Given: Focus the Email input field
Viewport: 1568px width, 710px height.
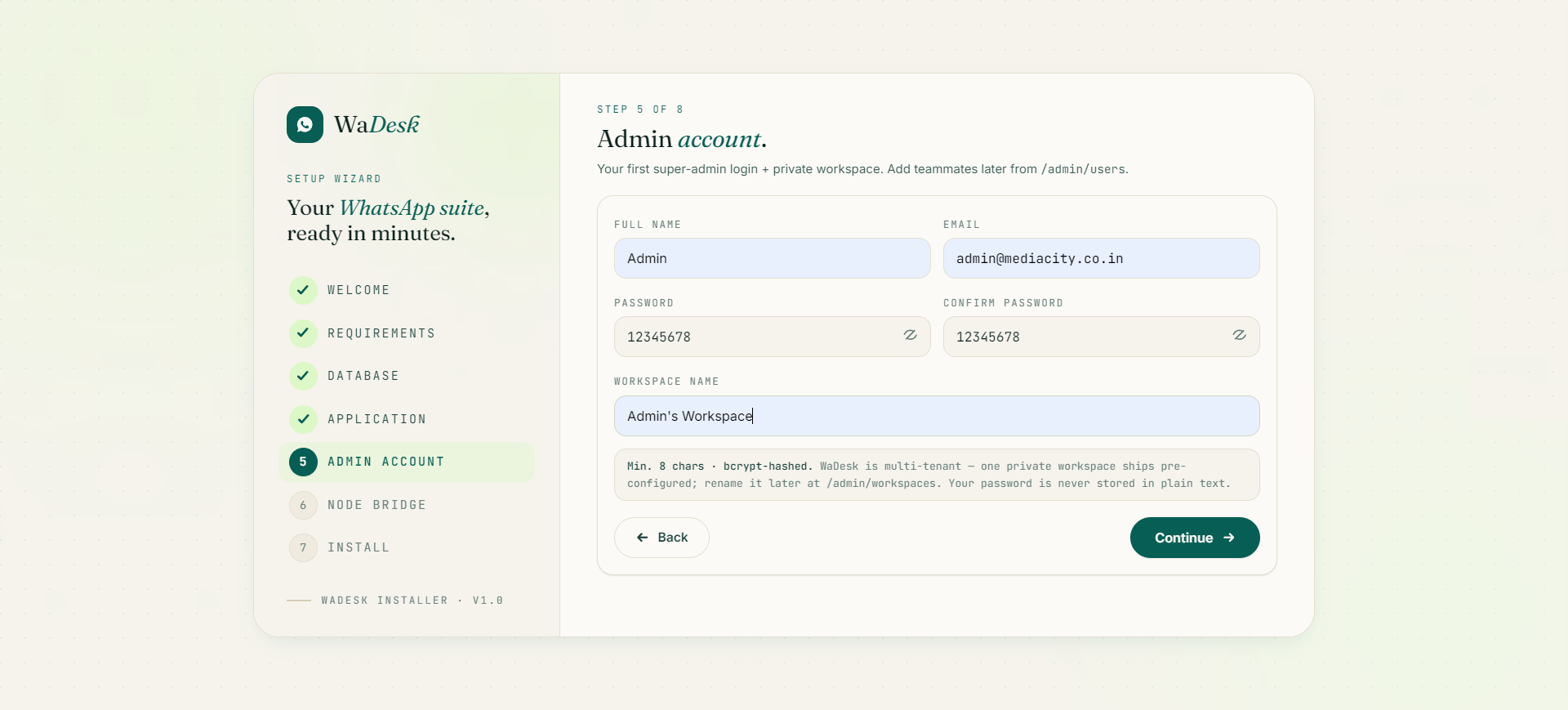Looking at the screenshot, I should pyautogui.click(x=1102, y=258).
